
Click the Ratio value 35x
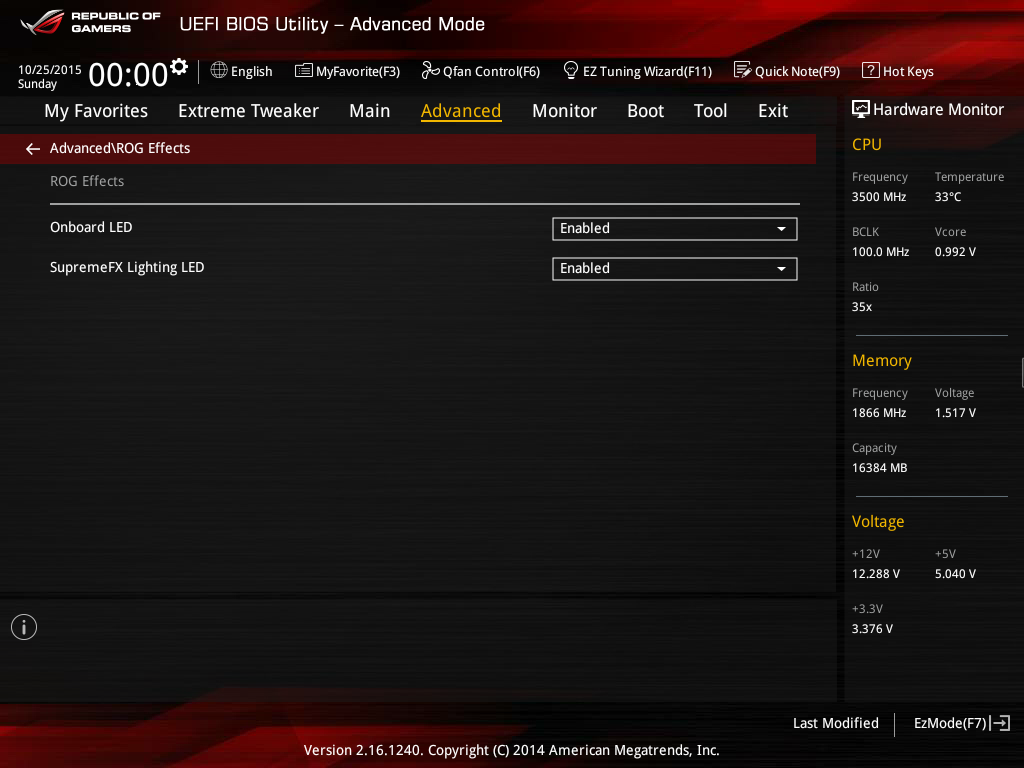(x=861, y=306)
